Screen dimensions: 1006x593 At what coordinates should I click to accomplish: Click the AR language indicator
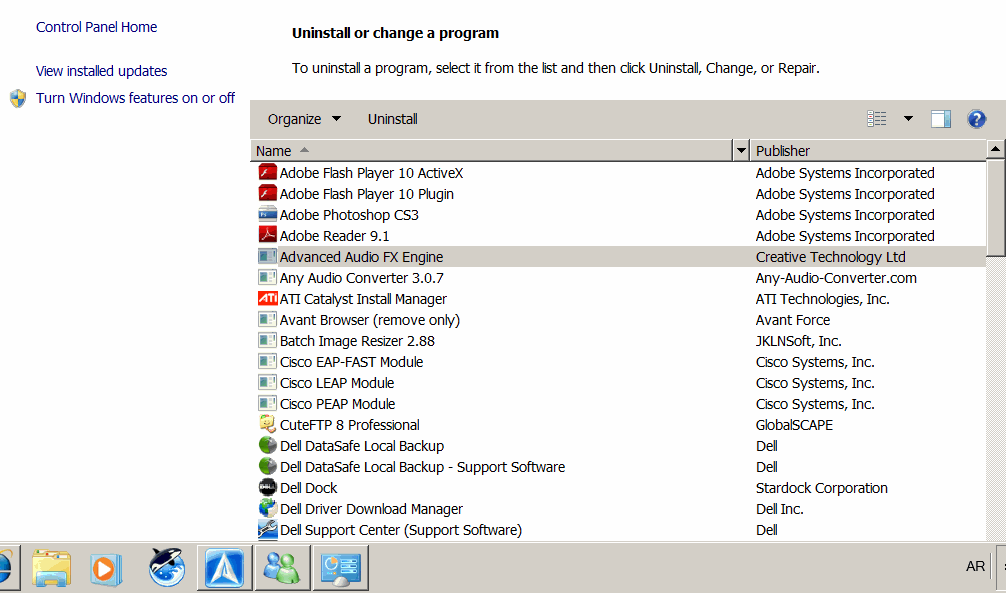[x=975, y=566]
